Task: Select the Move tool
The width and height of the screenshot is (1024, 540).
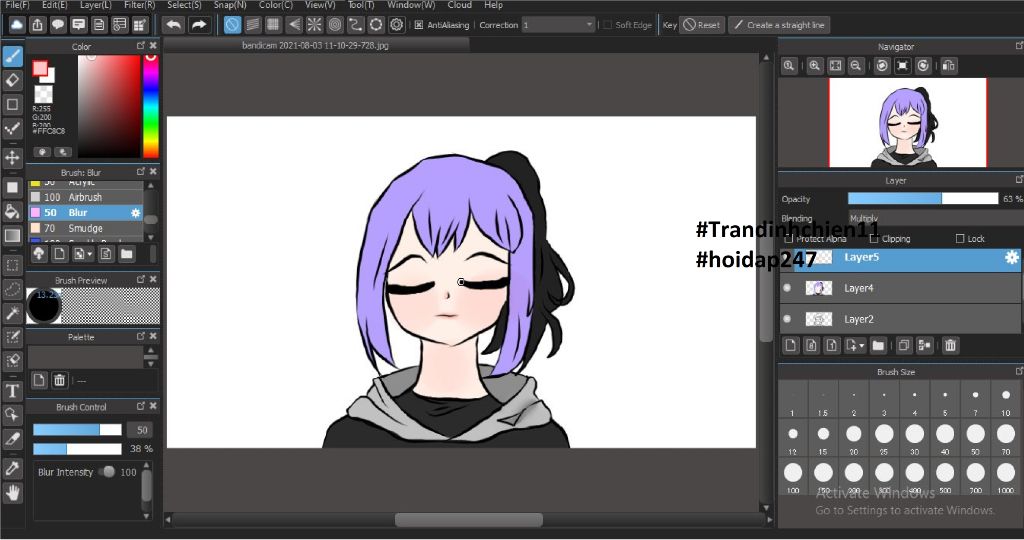Action: [x=12, y=157]
